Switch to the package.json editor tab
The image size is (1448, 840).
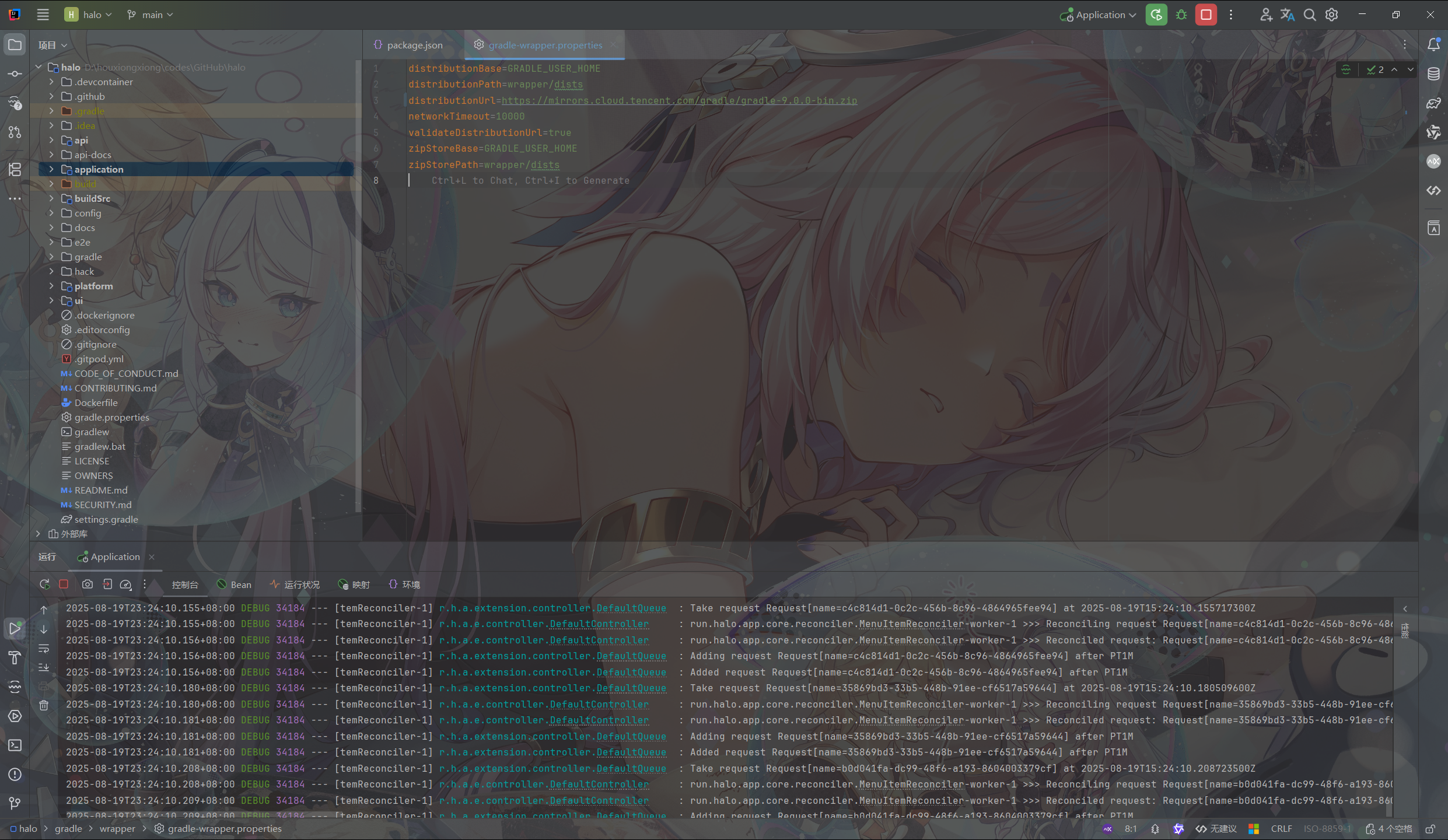point(414,45)
